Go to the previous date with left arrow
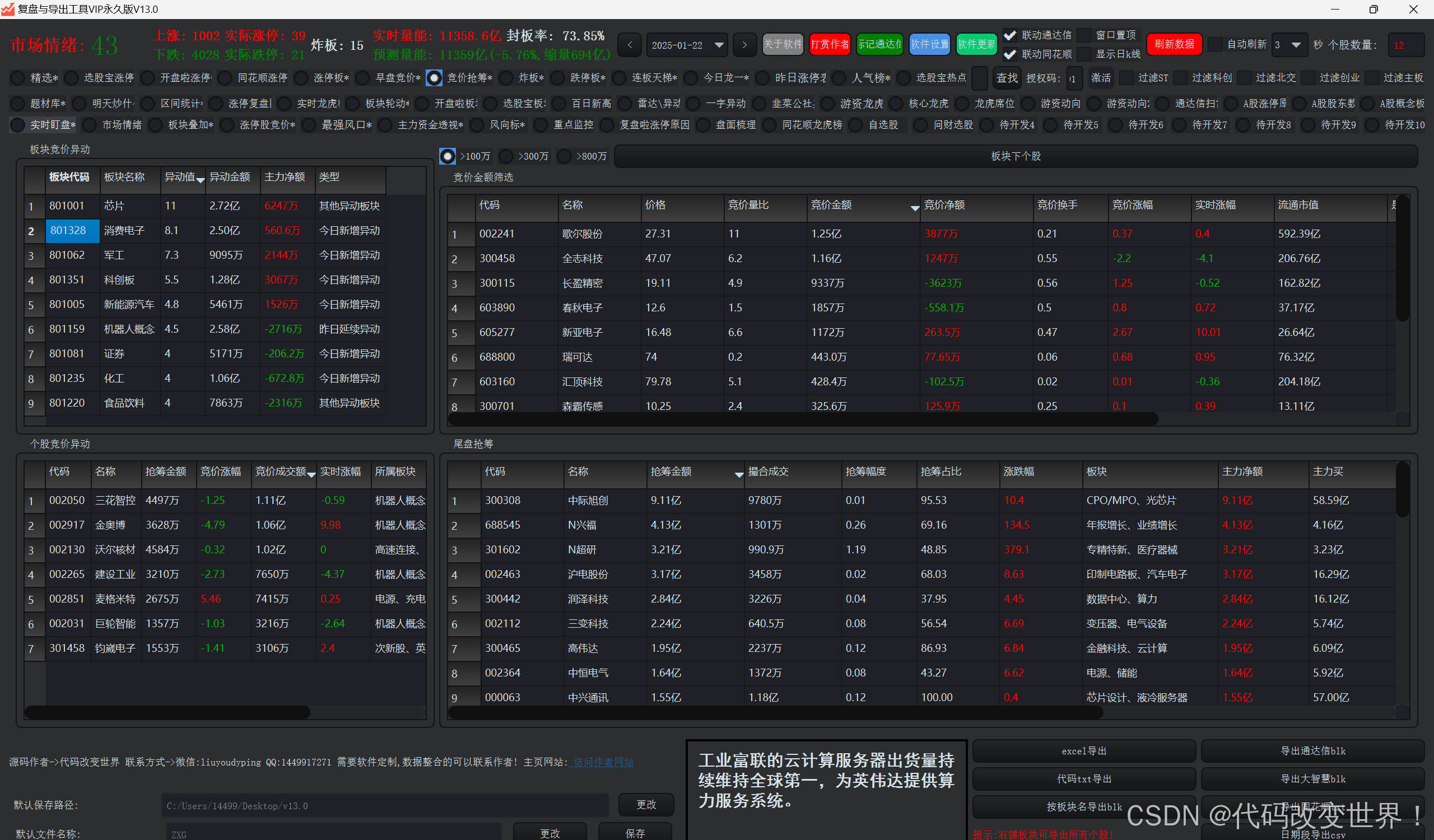 tap(630, 45)
